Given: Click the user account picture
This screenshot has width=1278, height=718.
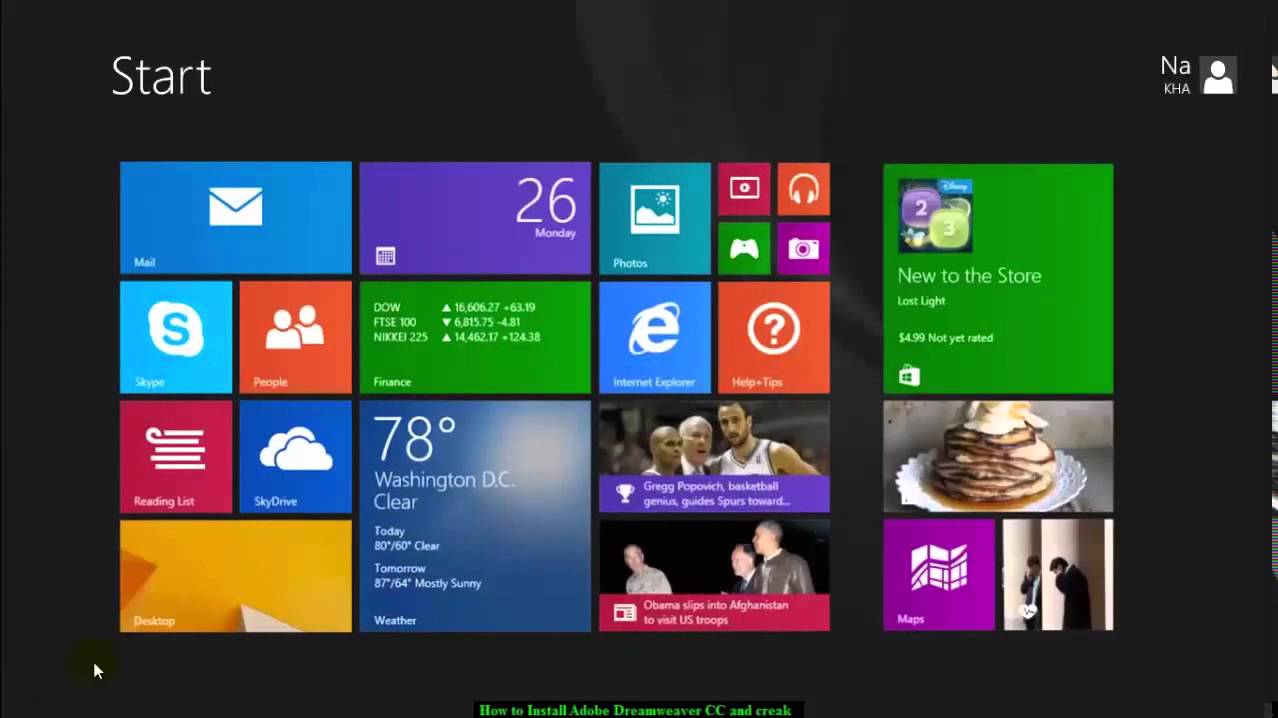Looking at the screenshot, I should pos(1218,75).
